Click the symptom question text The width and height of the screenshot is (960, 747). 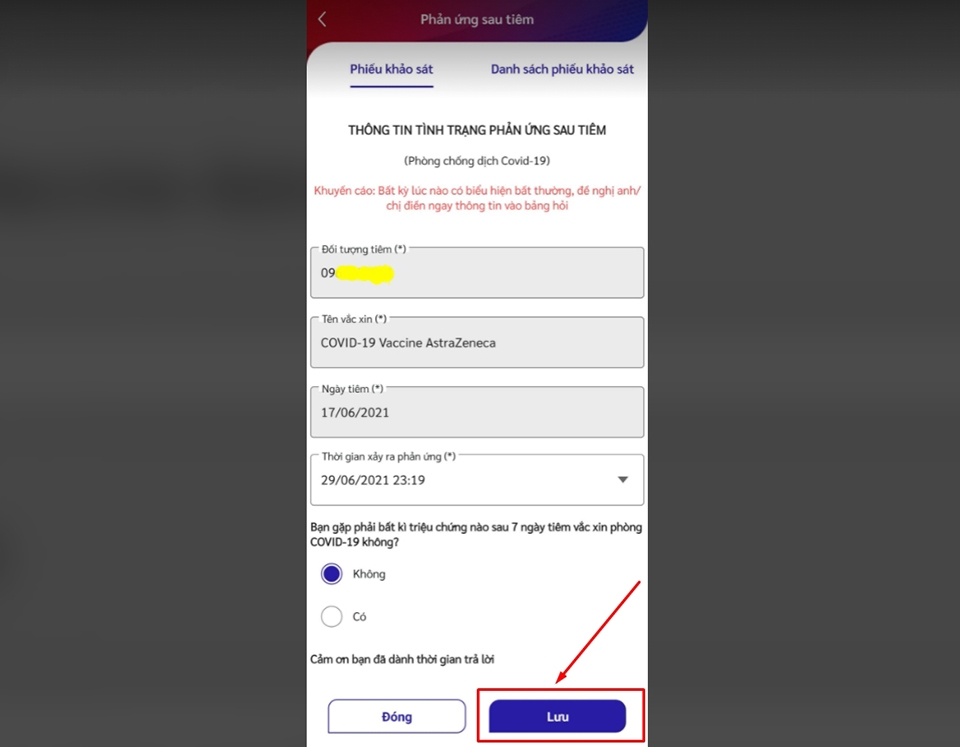pos(476,535)
